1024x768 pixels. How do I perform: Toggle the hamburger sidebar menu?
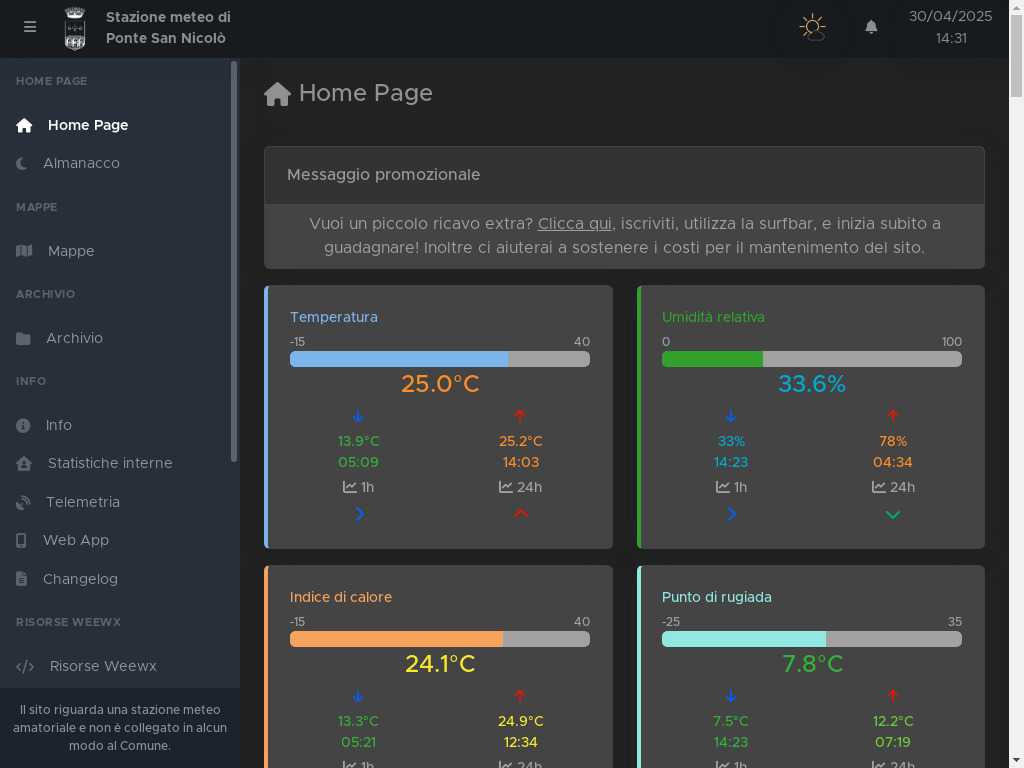pyautogui.click(x=29, y=27)
